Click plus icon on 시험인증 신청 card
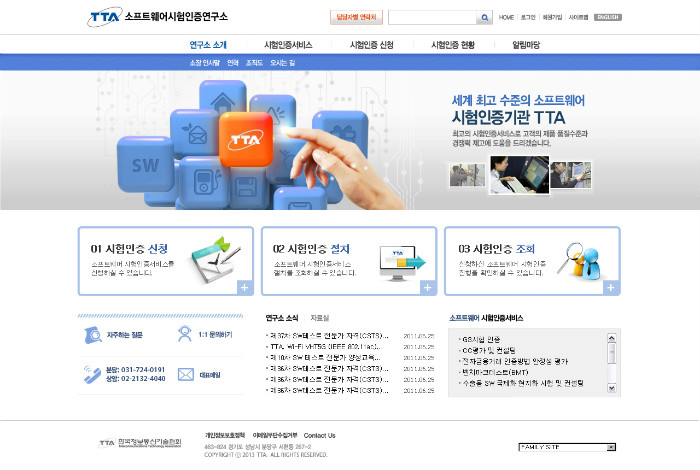The height and width of the screenshot is (470, 700). [x=245, y=287]
